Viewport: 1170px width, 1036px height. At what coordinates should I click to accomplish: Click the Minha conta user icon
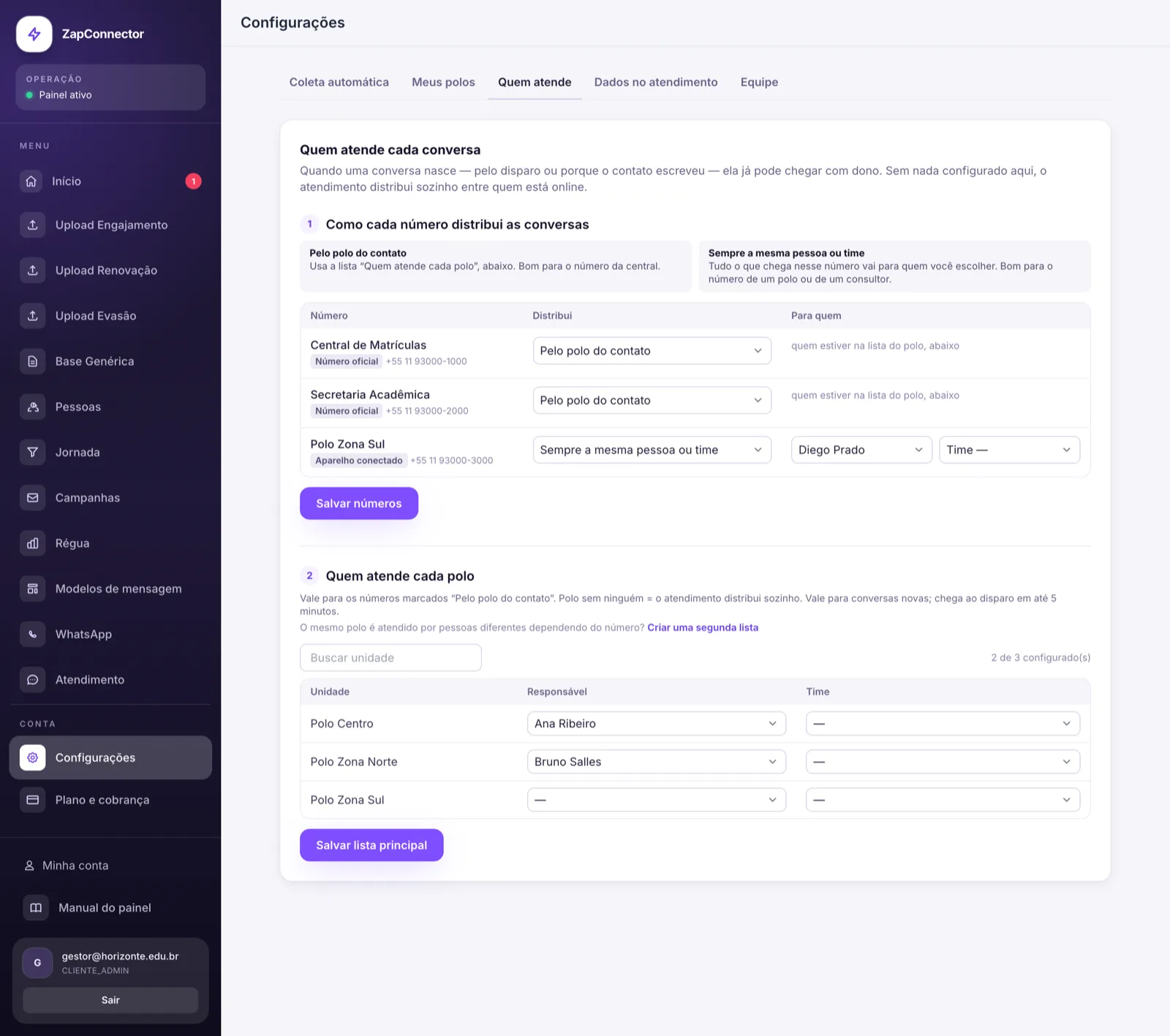click(29, 866)
